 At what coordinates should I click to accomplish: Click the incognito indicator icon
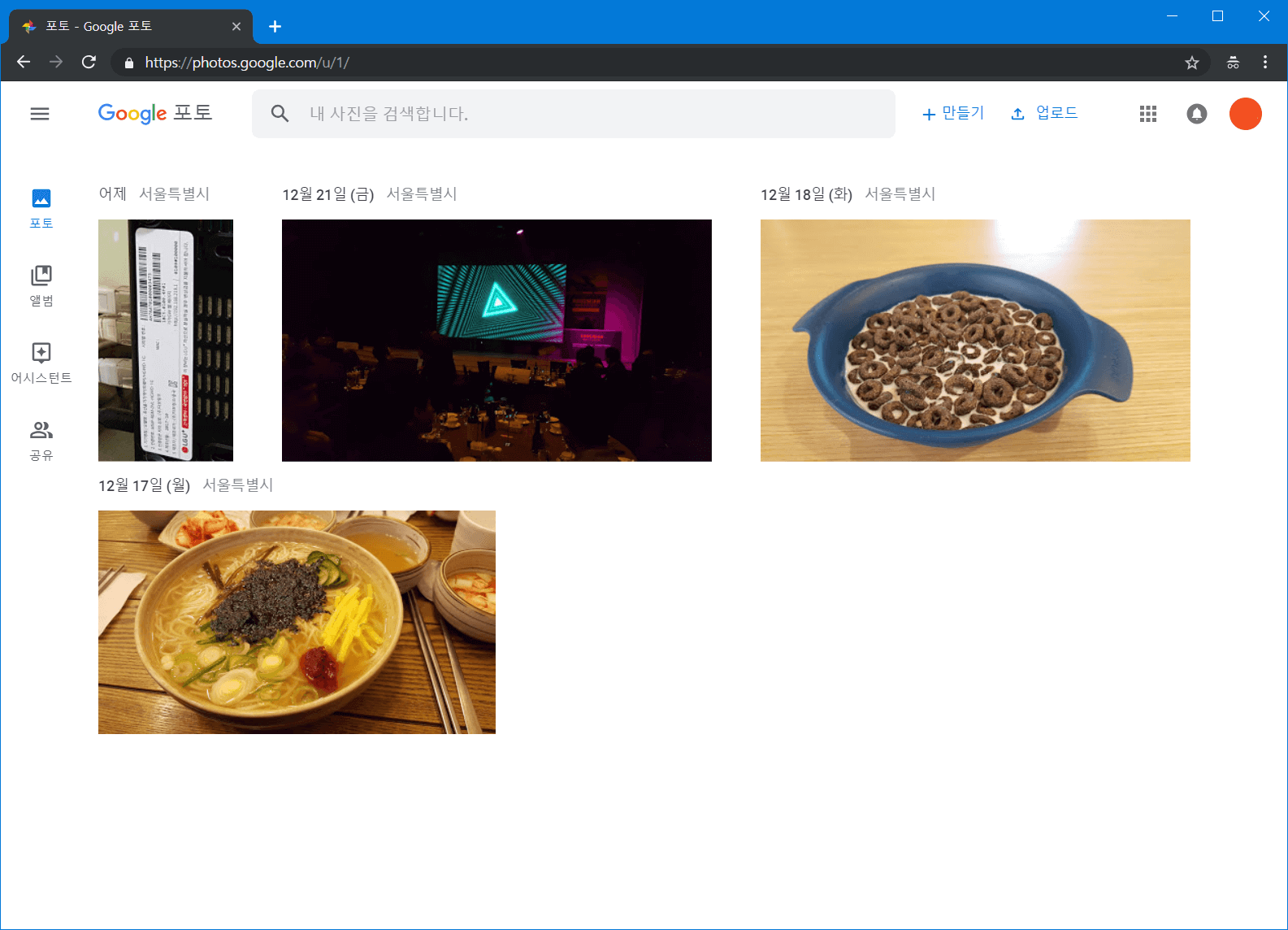click(1233, 63)
